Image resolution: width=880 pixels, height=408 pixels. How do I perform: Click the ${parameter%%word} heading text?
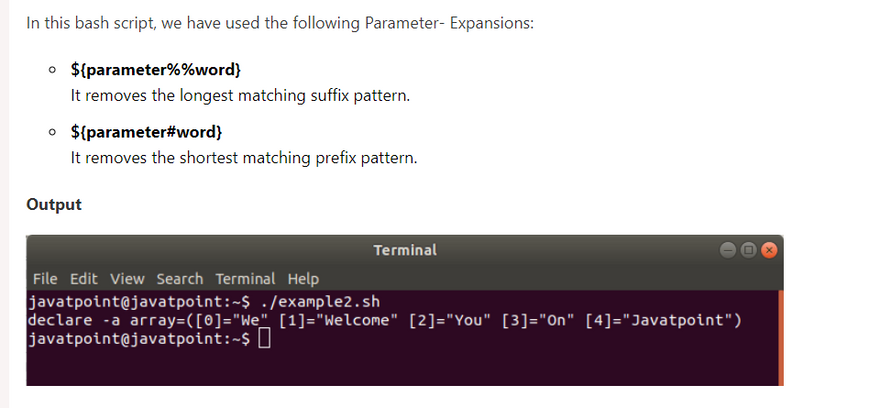tap(155, 71)
